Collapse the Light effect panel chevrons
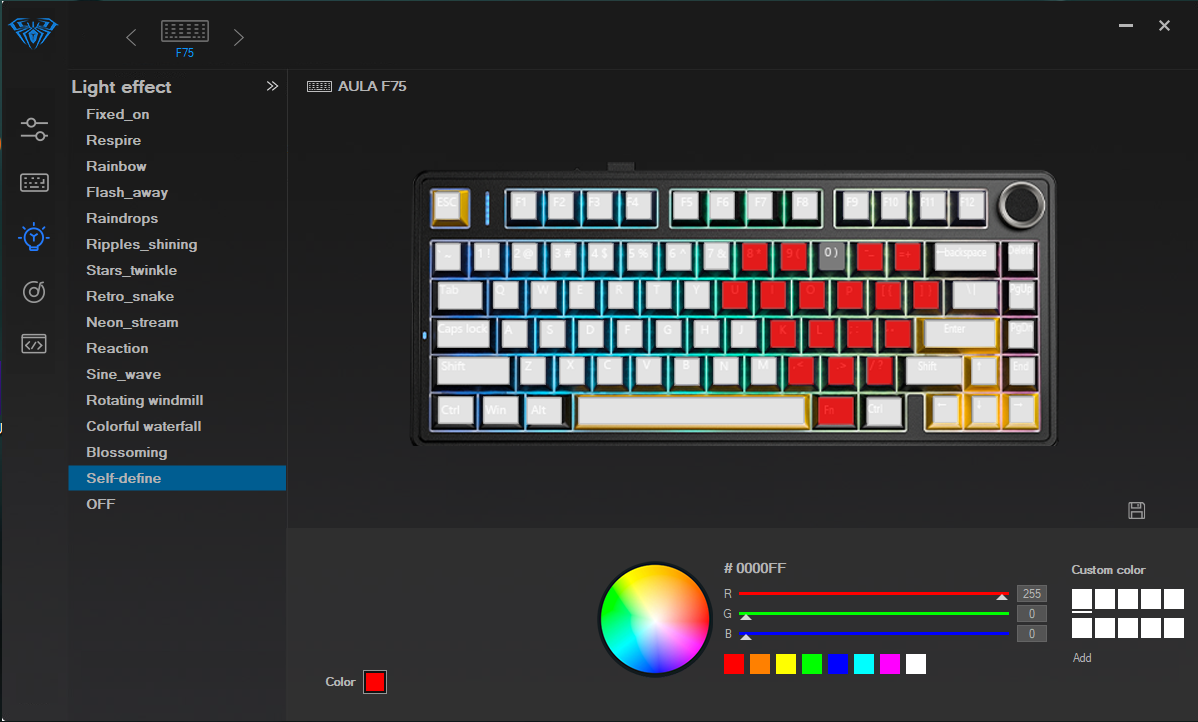This screenshot has height=722, width=1198. coord(272,86)
